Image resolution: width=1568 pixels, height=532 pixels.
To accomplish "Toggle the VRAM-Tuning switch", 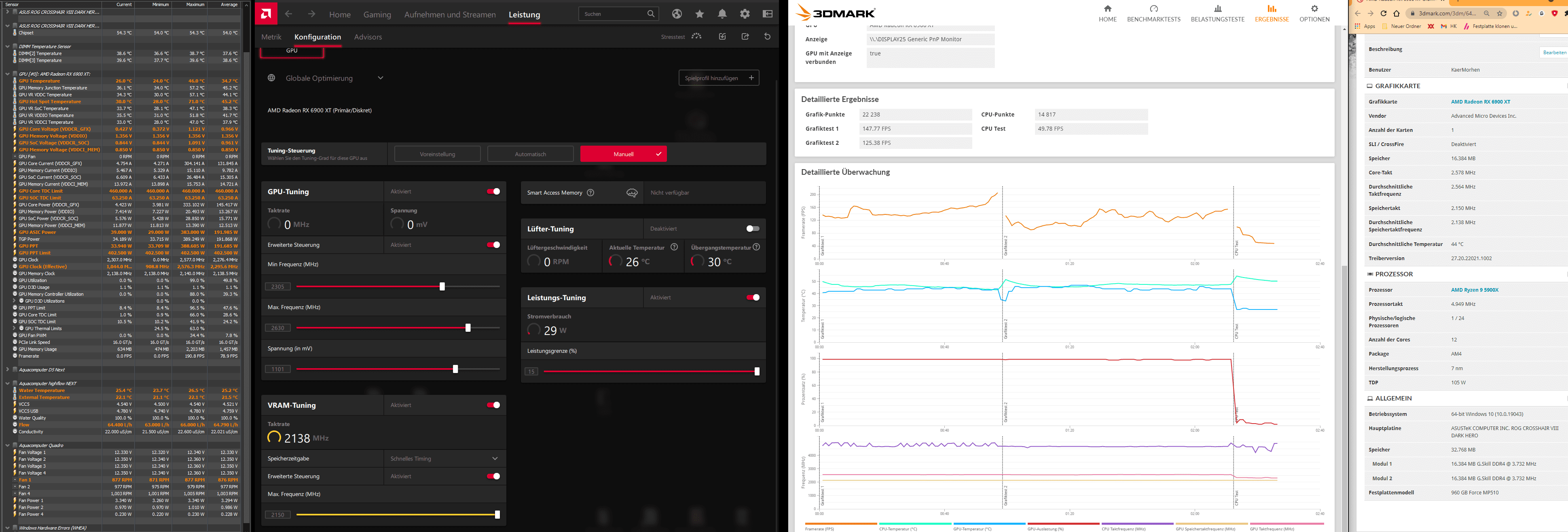I will click(494, 405).
